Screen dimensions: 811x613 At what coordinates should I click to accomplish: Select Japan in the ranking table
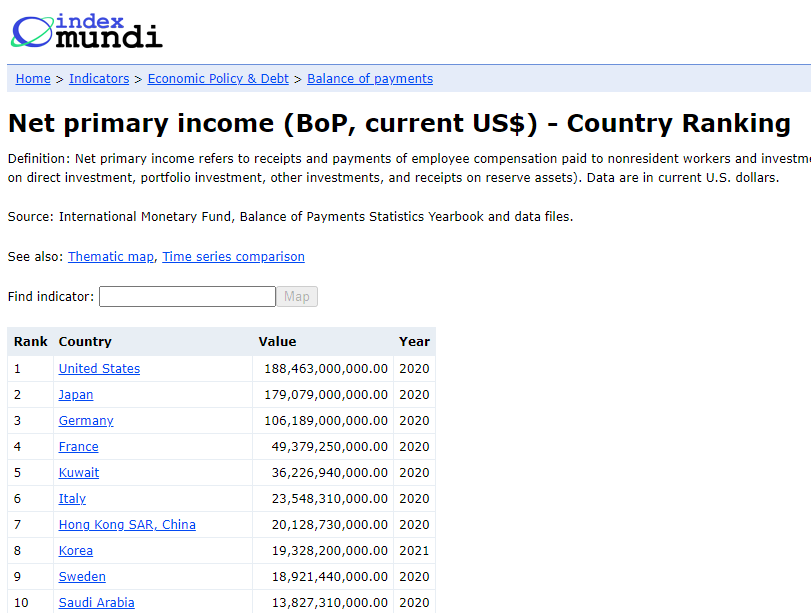coord(76,395)
